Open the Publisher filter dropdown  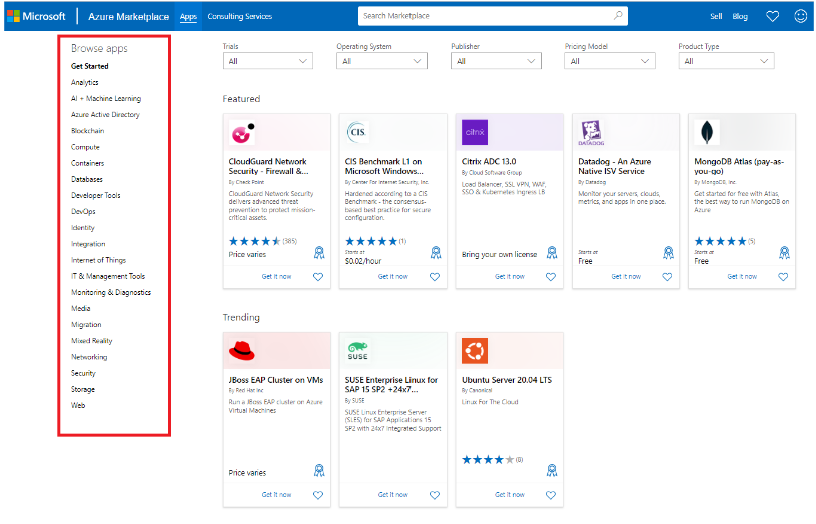(x=496, y=61)
